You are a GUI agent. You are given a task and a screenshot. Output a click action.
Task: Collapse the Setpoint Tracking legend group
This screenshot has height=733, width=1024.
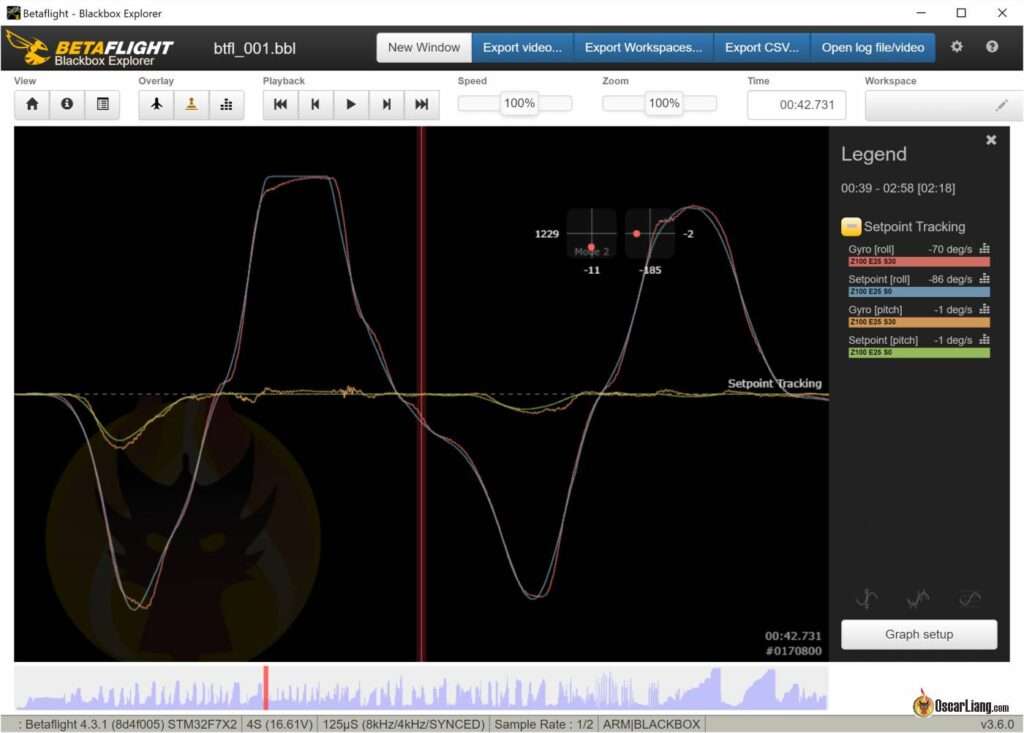(x=851, y=227)
